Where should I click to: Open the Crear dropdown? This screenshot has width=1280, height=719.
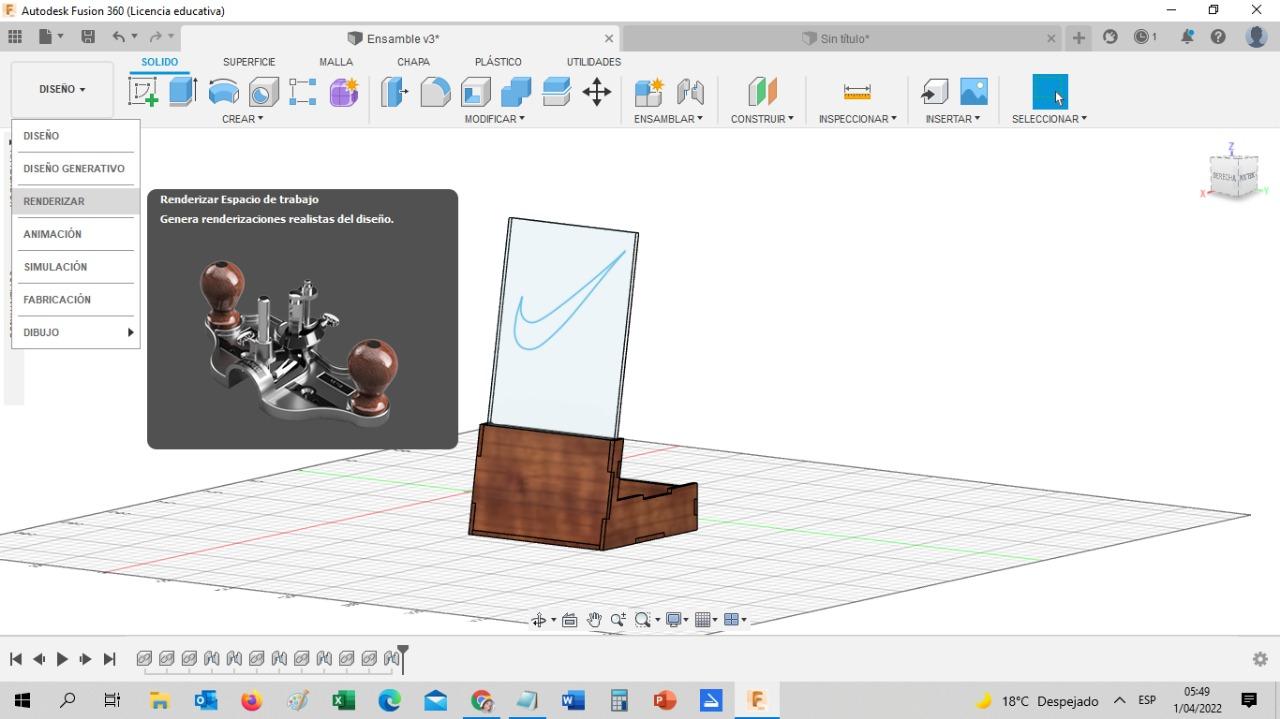coord(242,119)
